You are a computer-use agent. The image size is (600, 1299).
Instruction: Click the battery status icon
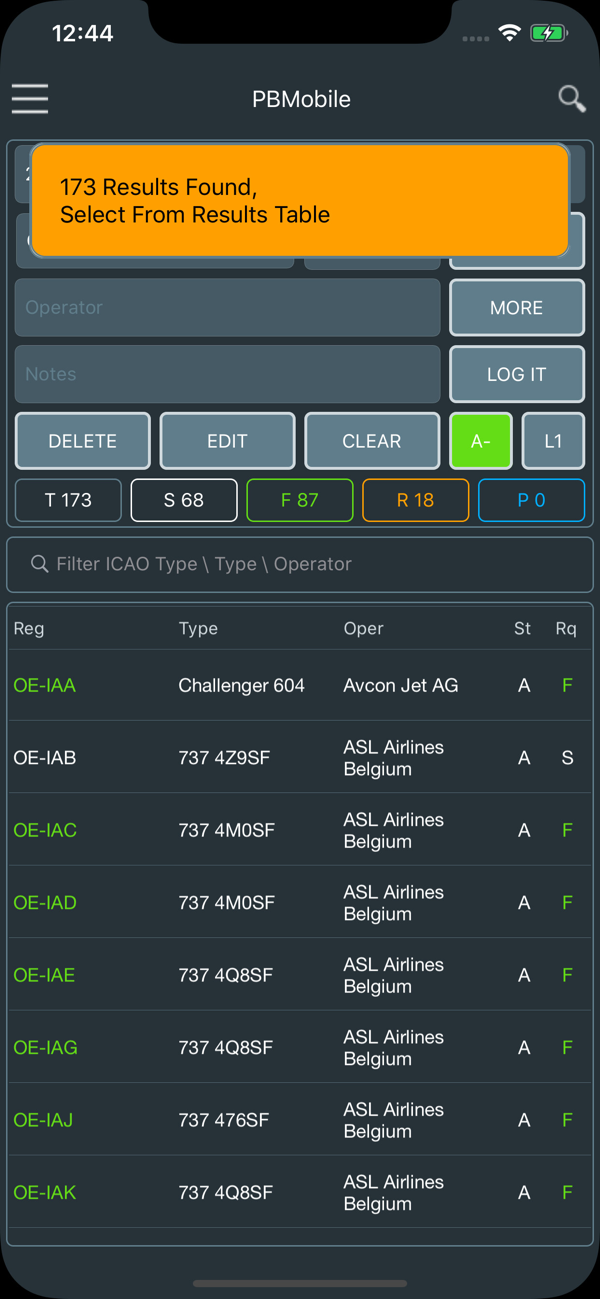[x=549, y=33]
